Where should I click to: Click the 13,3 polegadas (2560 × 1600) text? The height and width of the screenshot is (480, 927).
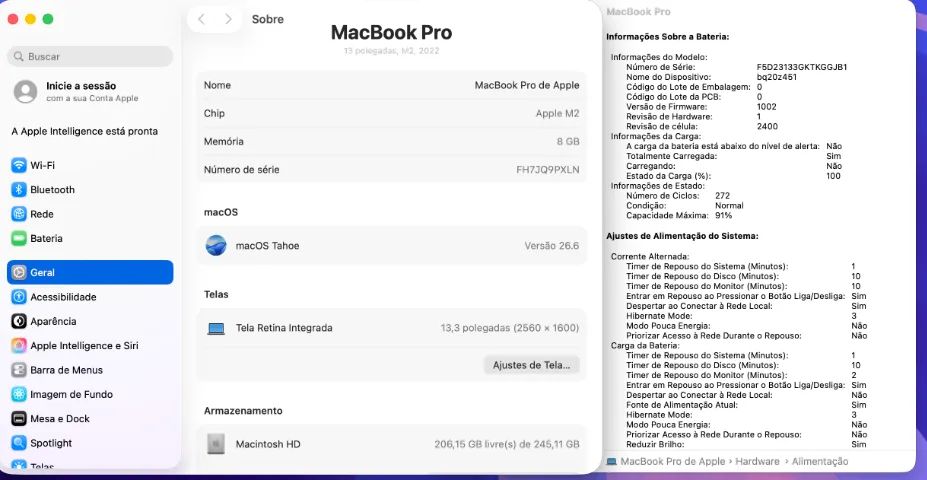coord(510,328)
